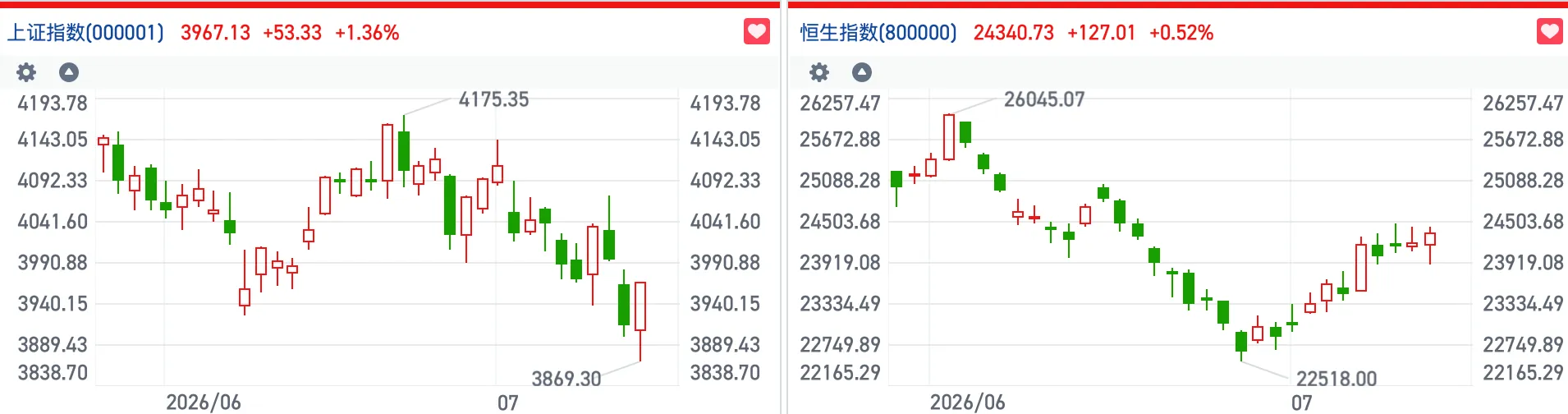
Task: Click the 2026/06 date label on 恒生指数 chart
Action: [x=967, y=402]
